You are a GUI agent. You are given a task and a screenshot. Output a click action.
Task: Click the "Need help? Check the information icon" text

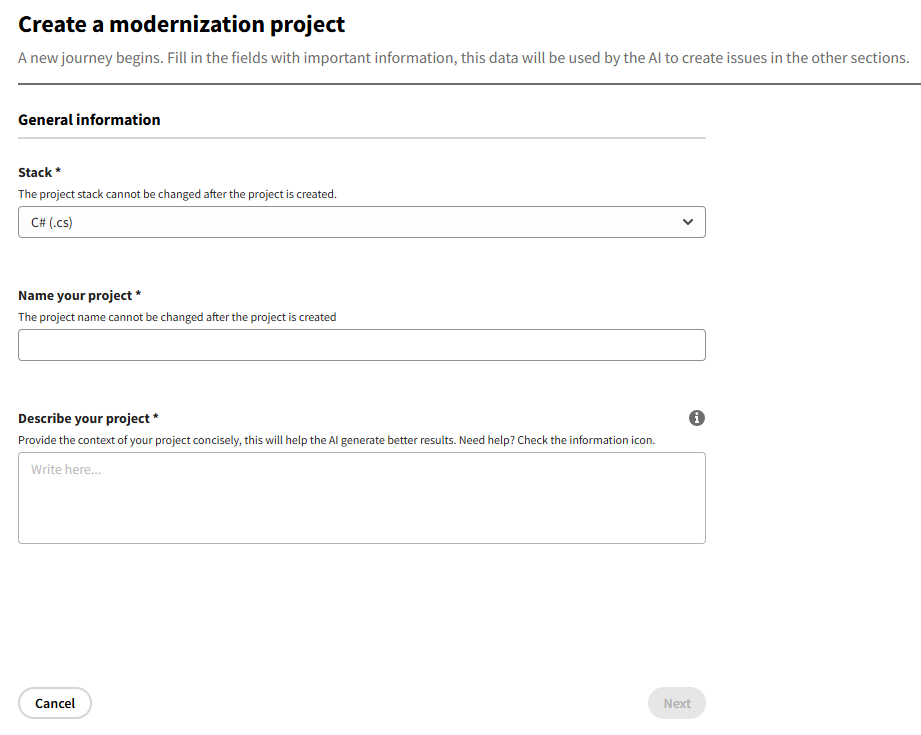[x=557, y=440]
